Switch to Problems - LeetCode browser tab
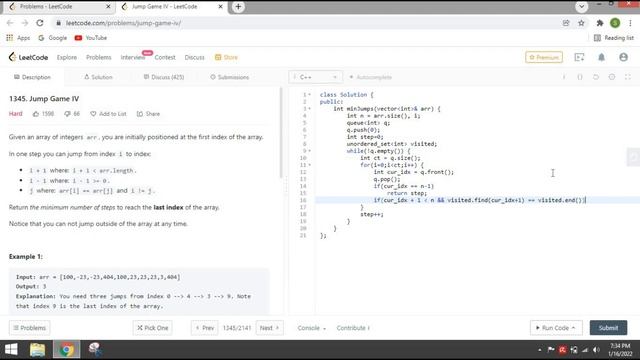This screenshot has width=640, height=360. [59, 7]
